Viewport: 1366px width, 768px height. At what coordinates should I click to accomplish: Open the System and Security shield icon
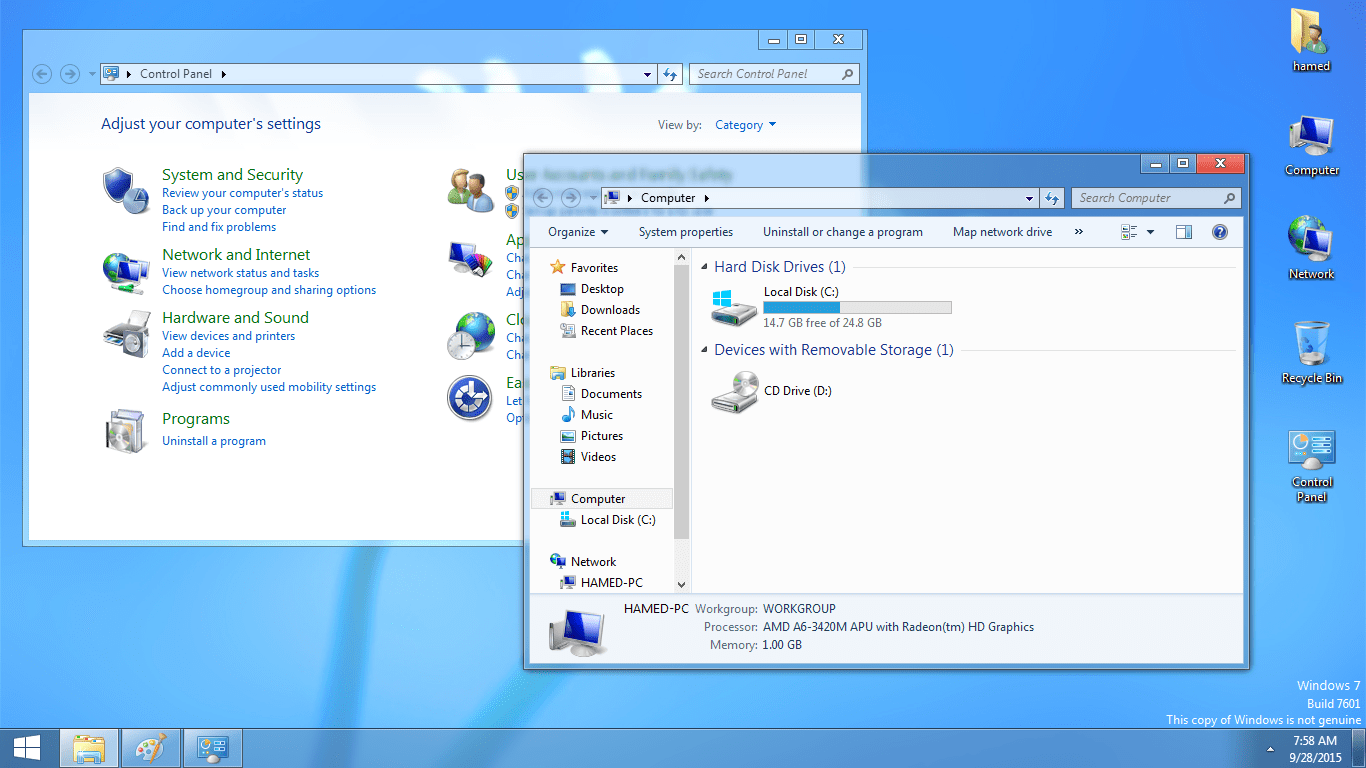126,190
